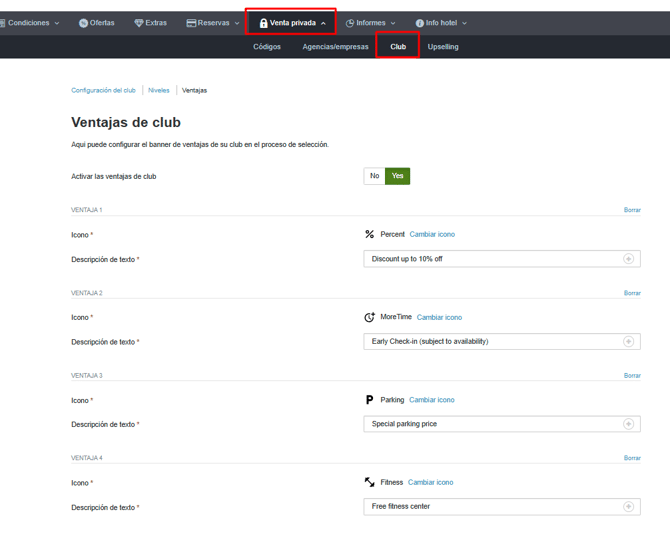Screen dimensions: 670x534
Task: Click Cambiar icono link next to Parking
Action: (432, 400)
